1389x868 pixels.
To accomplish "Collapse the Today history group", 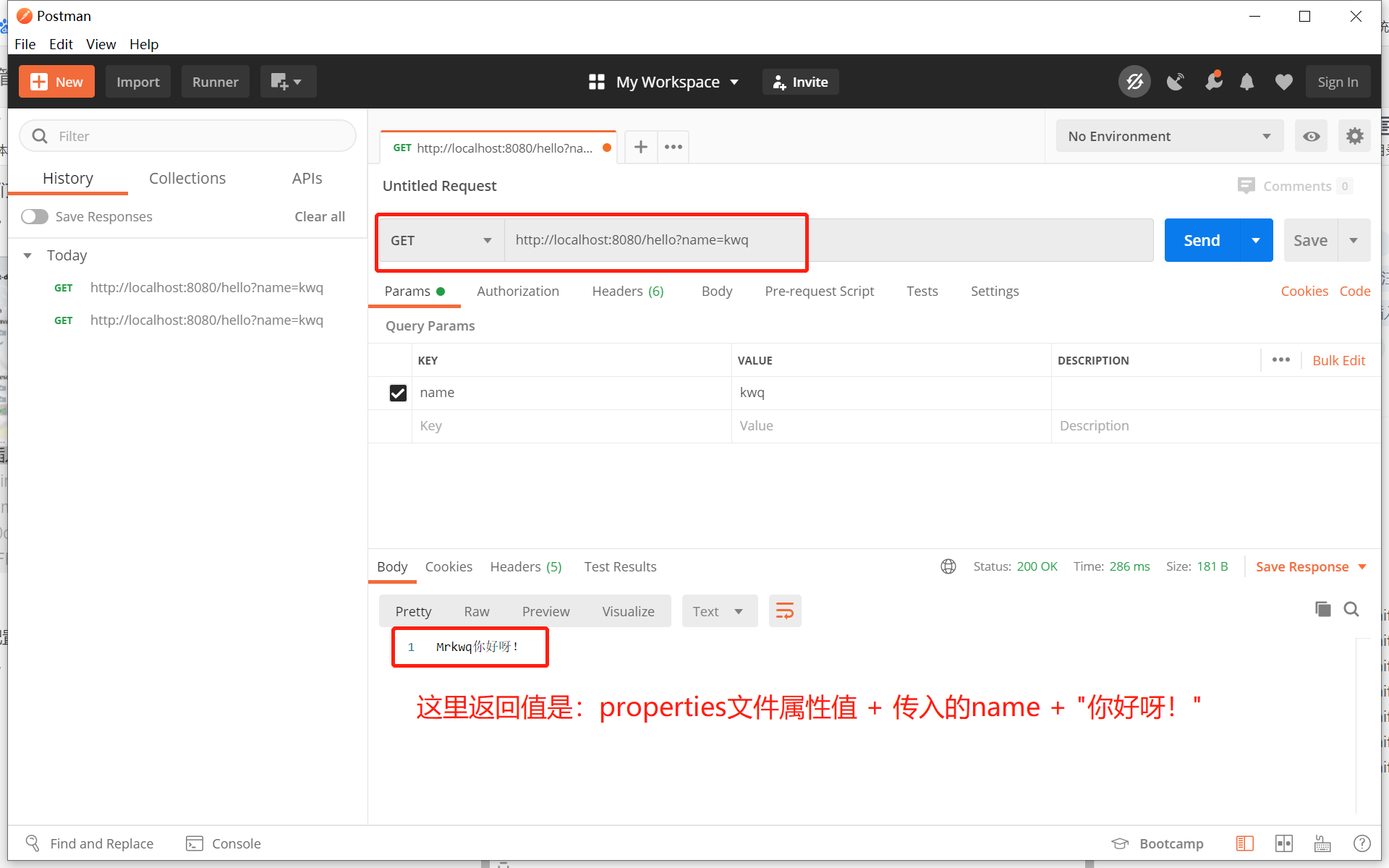I will [27, 255].
